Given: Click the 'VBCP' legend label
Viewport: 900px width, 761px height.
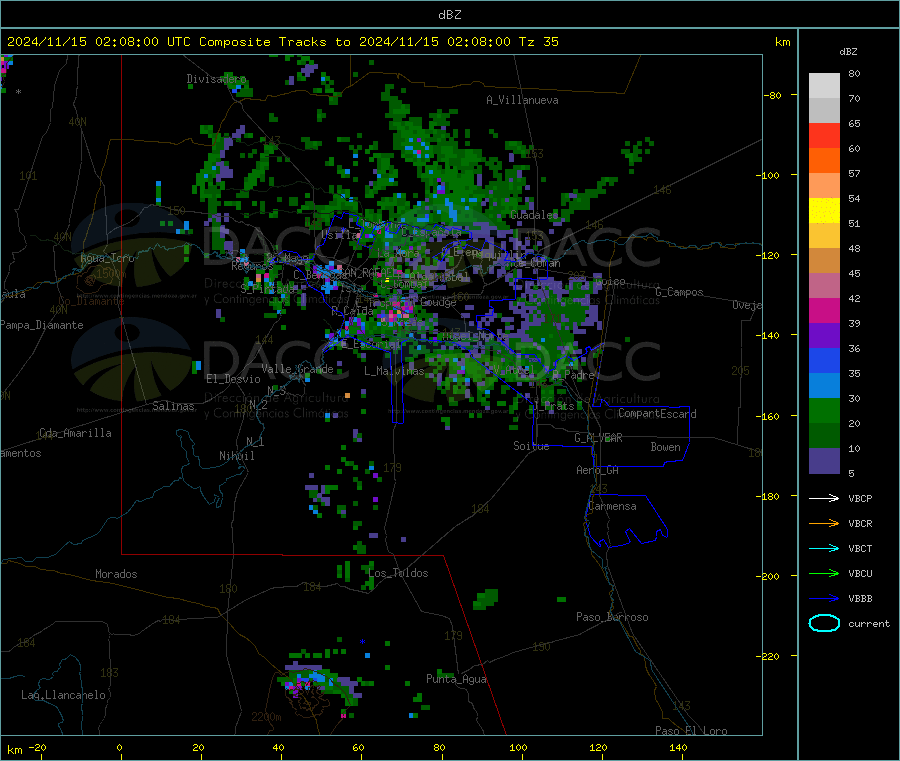Looking at the screenshot, I should click(860, 499).
